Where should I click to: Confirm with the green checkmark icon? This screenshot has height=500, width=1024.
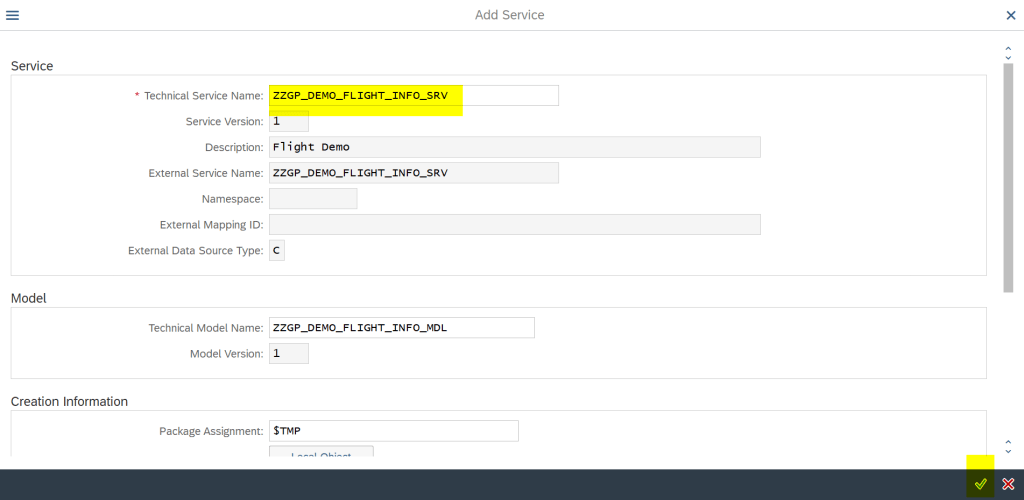pos(981,484)
